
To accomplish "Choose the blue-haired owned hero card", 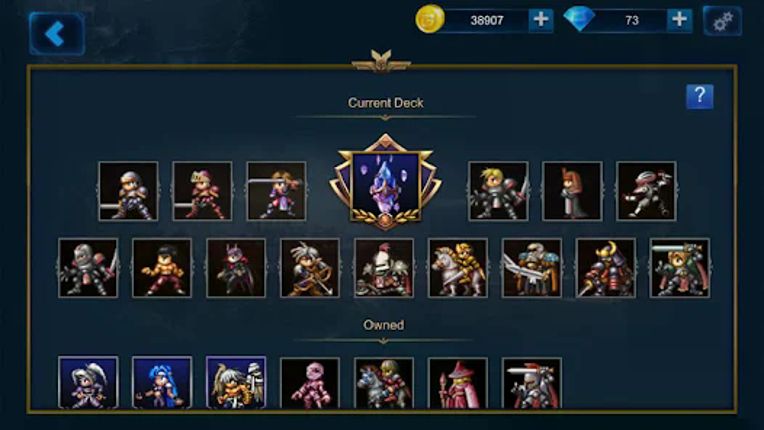I will 162,382.
